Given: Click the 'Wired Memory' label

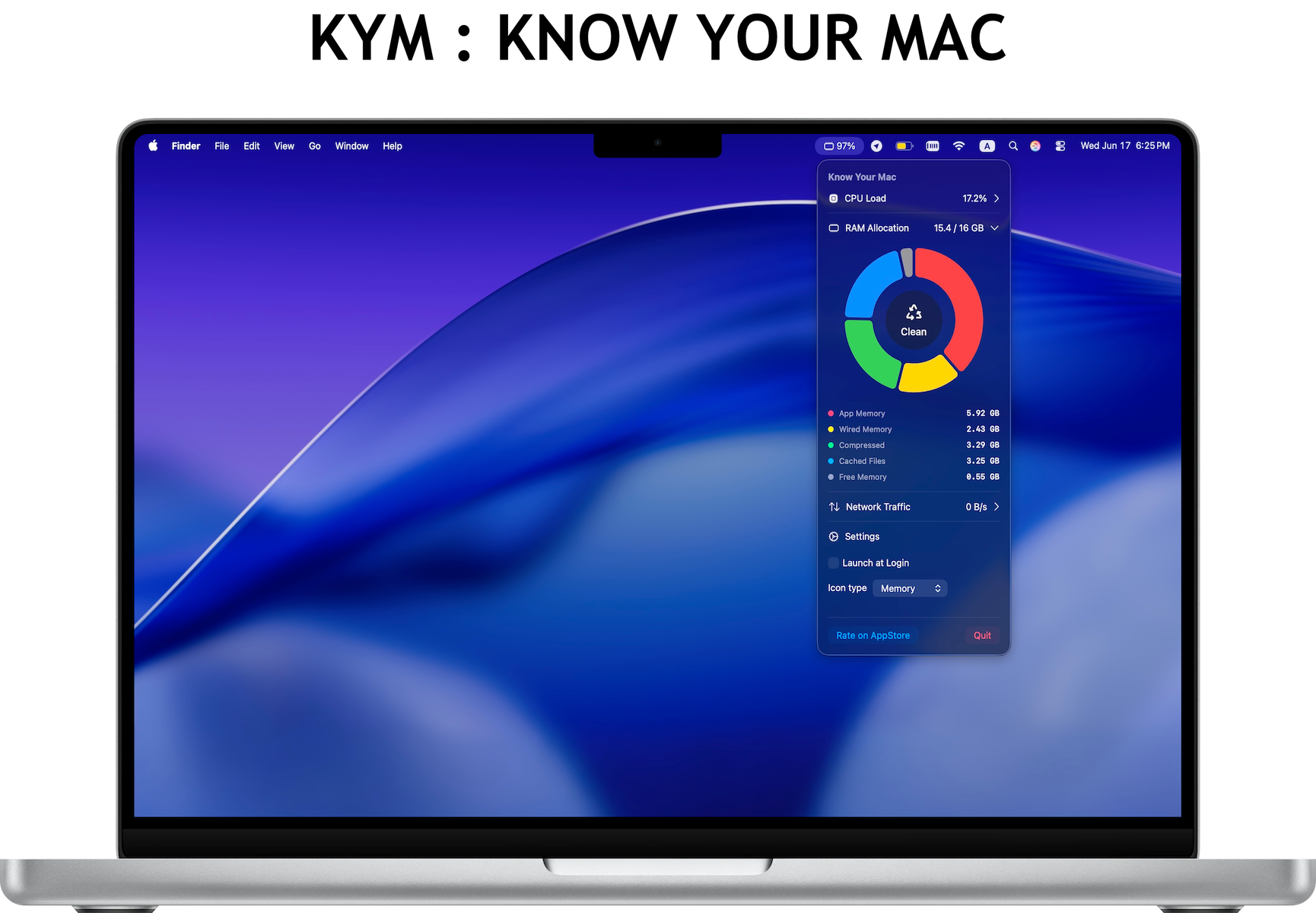Looking at the screenshot, I should tap(866, 430).
